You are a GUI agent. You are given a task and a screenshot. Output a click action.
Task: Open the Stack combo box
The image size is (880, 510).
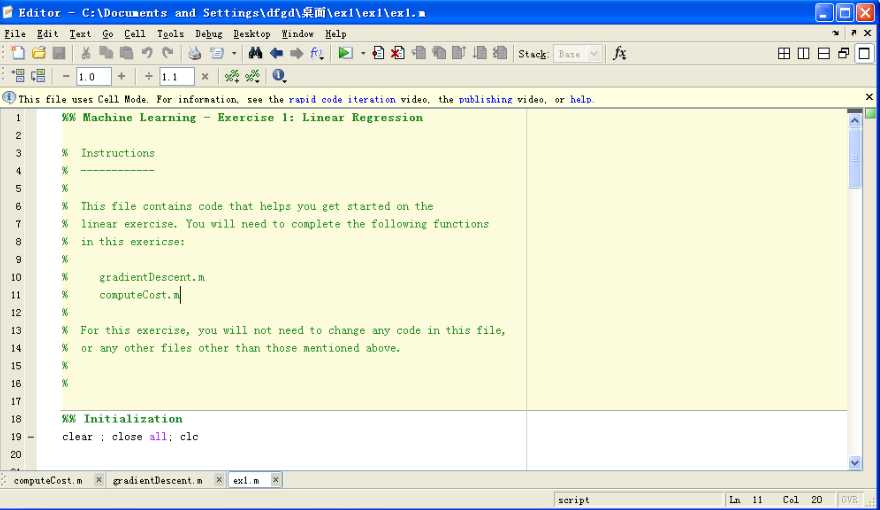point(577,54)
